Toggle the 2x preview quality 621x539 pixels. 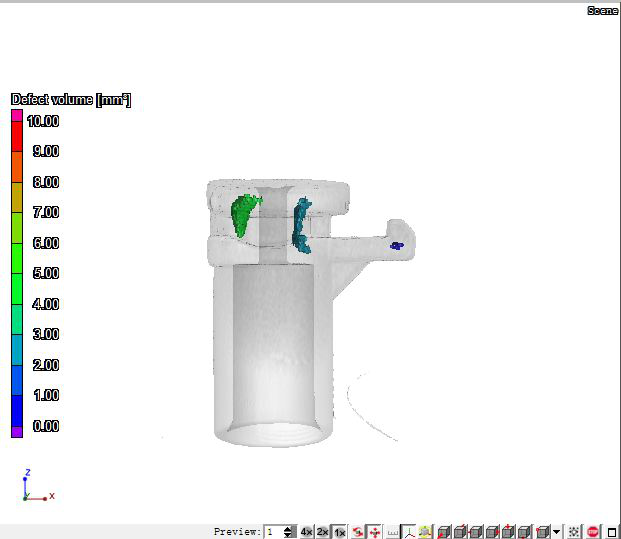coord(323,532)
